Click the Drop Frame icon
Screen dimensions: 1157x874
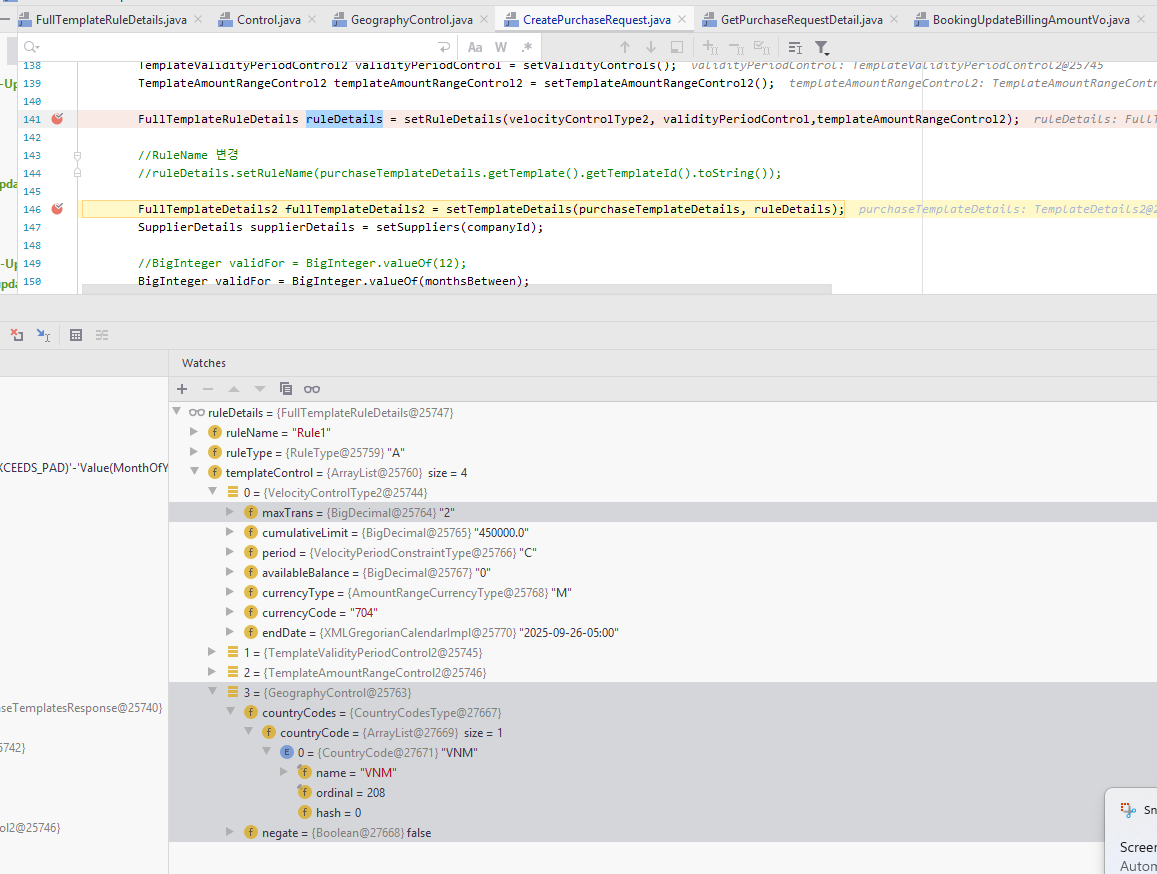[x=17, y=336]
